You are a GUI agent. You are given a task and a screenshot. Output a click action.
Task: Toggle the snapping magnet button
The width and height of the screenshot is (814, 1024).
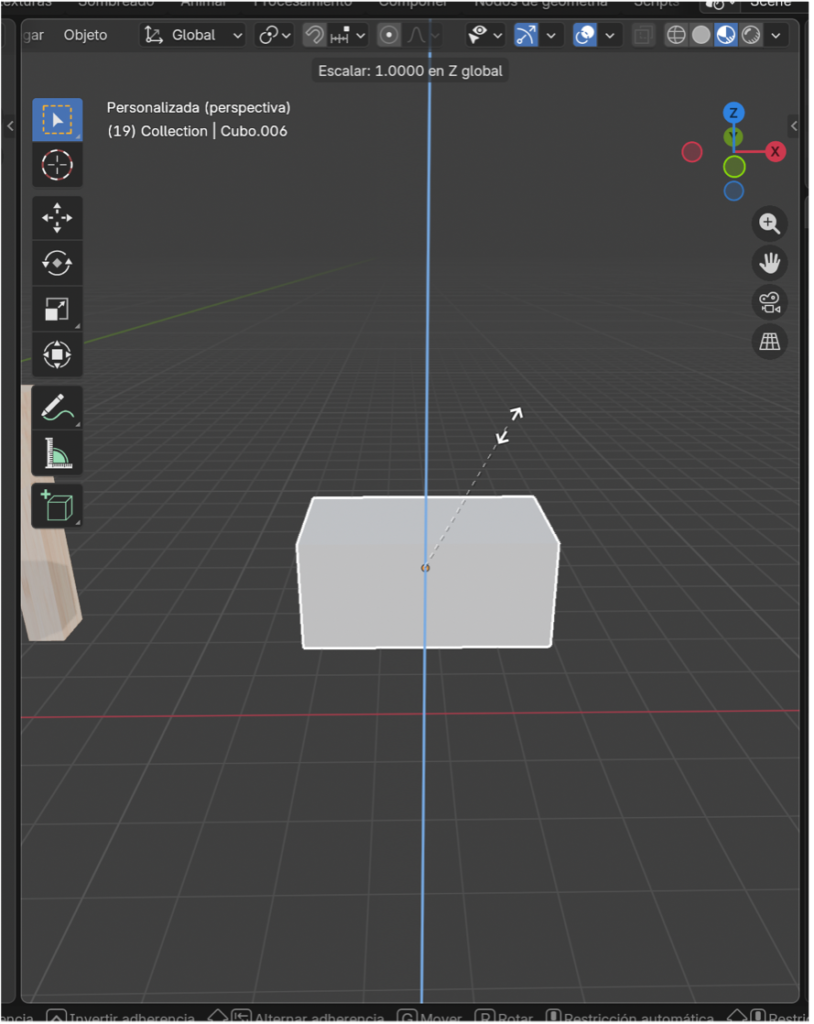(315, 35)
